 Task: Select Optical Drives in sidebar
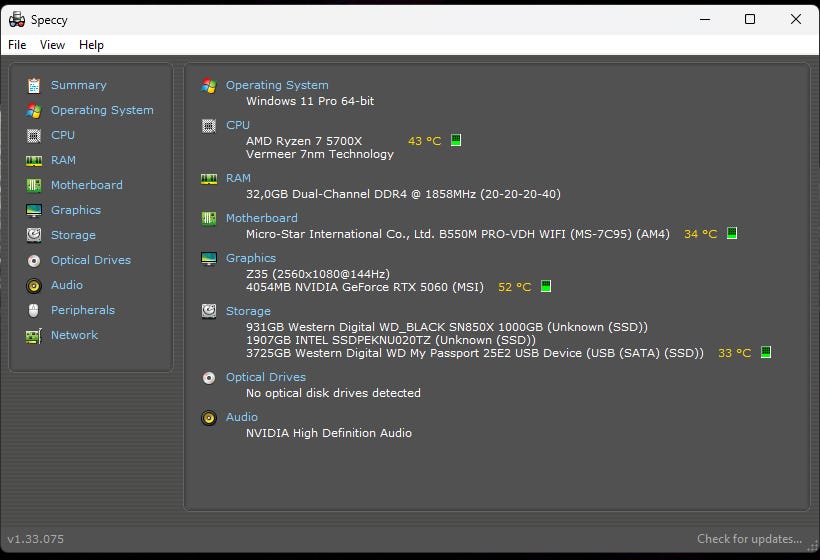(x=91, y=260)
